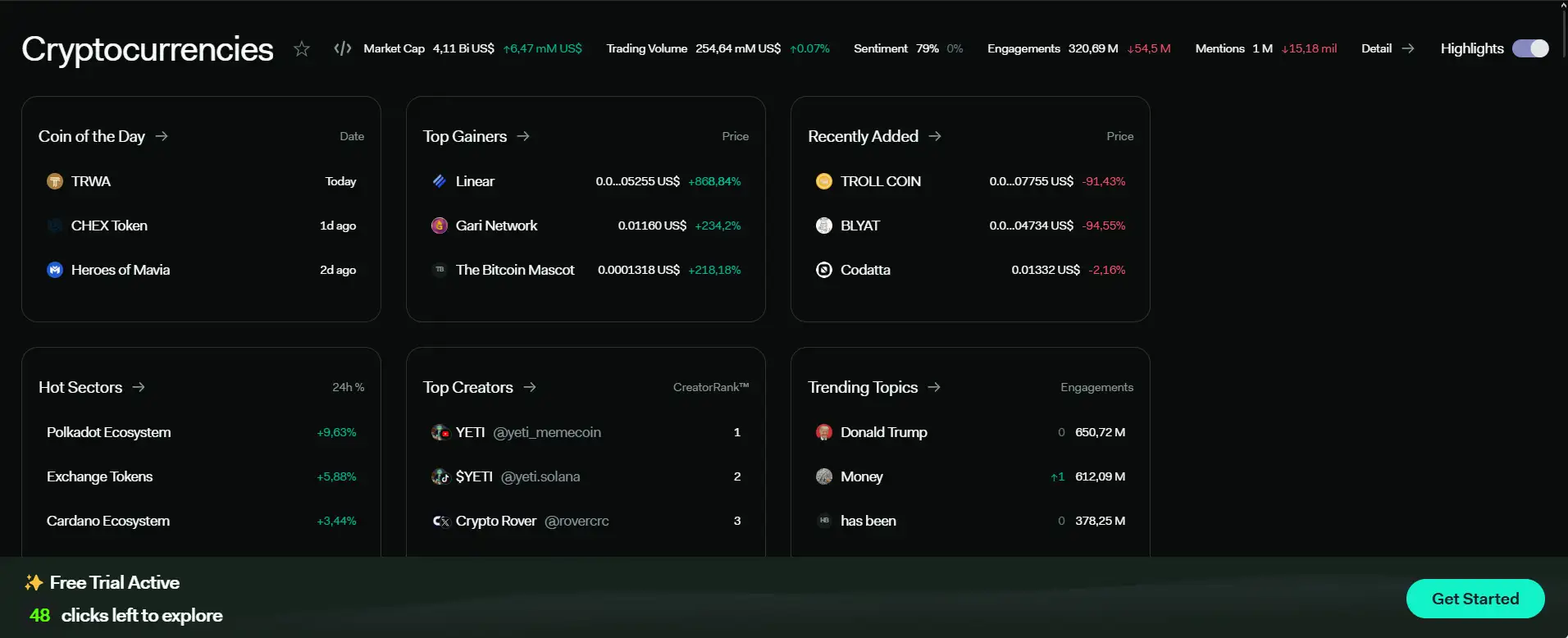The height and width of the screenshot is (638, 1568).
Task: Open the Hot Sectors section arrow
Action: click(x=139, y=387)
